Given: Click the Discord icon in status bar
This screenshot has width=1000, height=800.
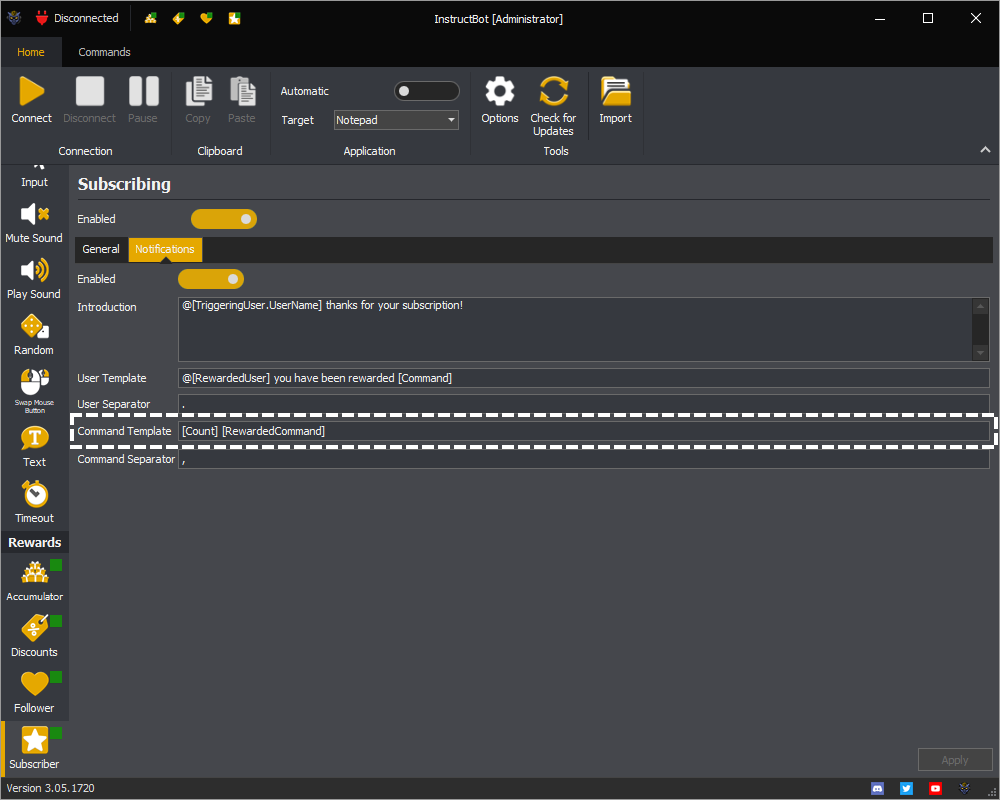Looking at the screenshot, I should pos(878,789).
